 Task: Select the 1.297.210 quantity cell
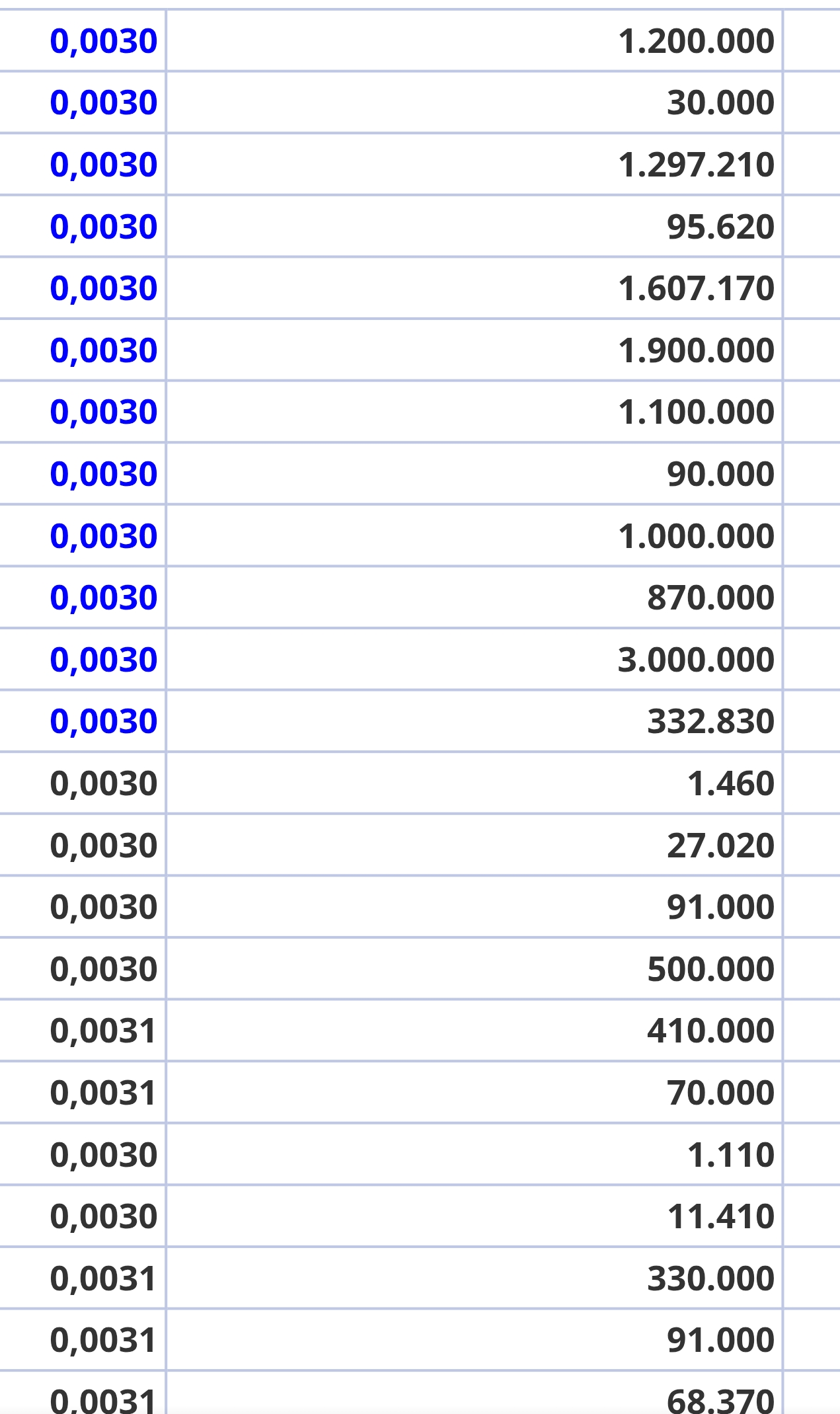[x=475, y=165]
